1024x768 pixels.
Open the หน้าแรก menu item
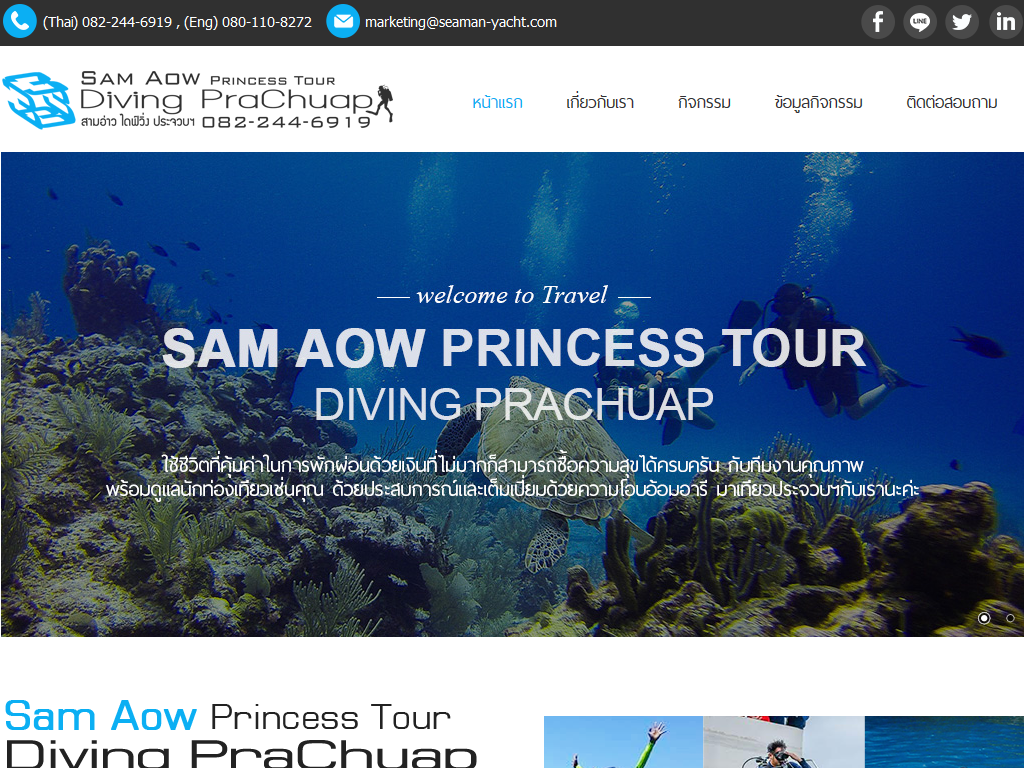[498, 103]
